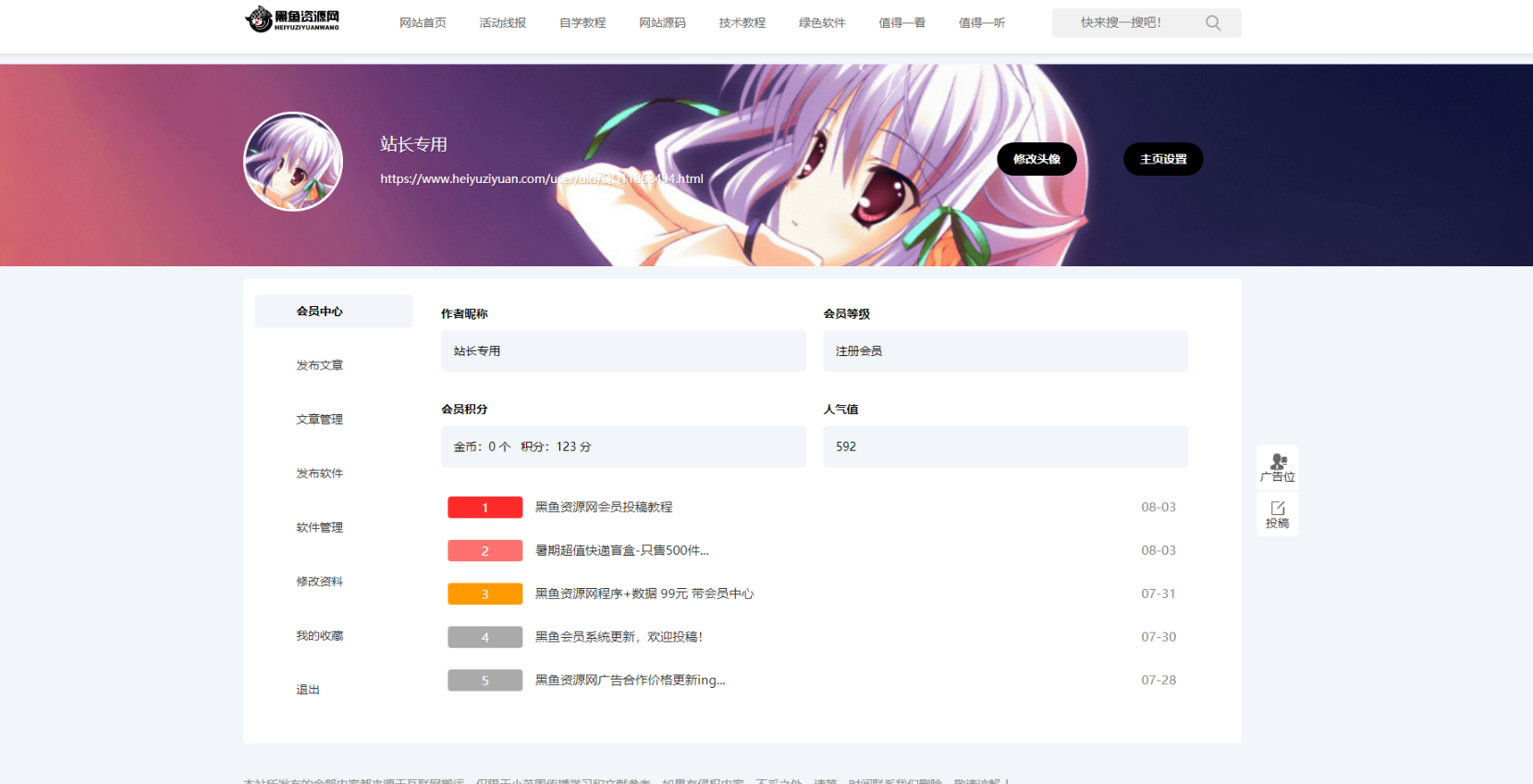Select 我的收藏 in the sidebar
Screen dimensions: 1533x784
click(320, 636)
